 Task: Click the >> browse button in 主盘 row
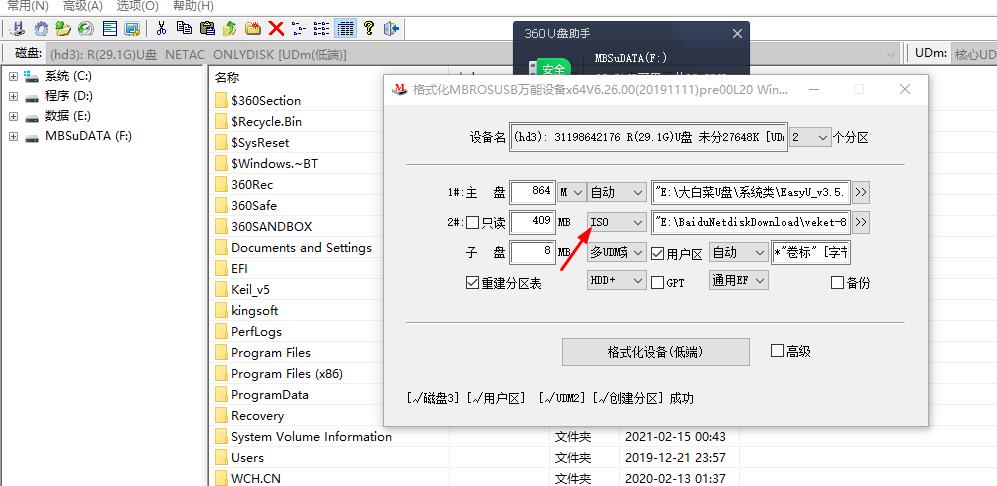tap(860, 191)
